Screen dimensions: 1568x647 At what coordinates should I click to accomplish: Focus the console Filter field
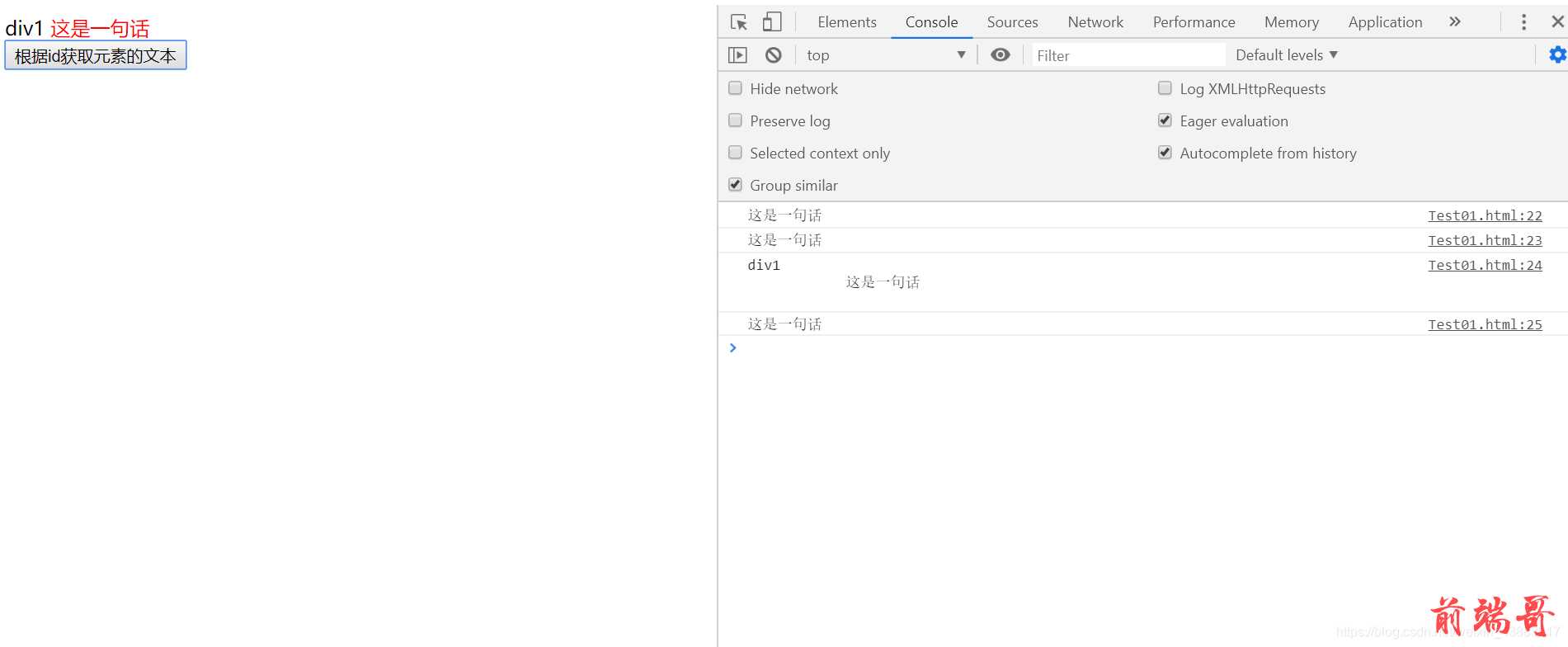tap(1128, 55)
